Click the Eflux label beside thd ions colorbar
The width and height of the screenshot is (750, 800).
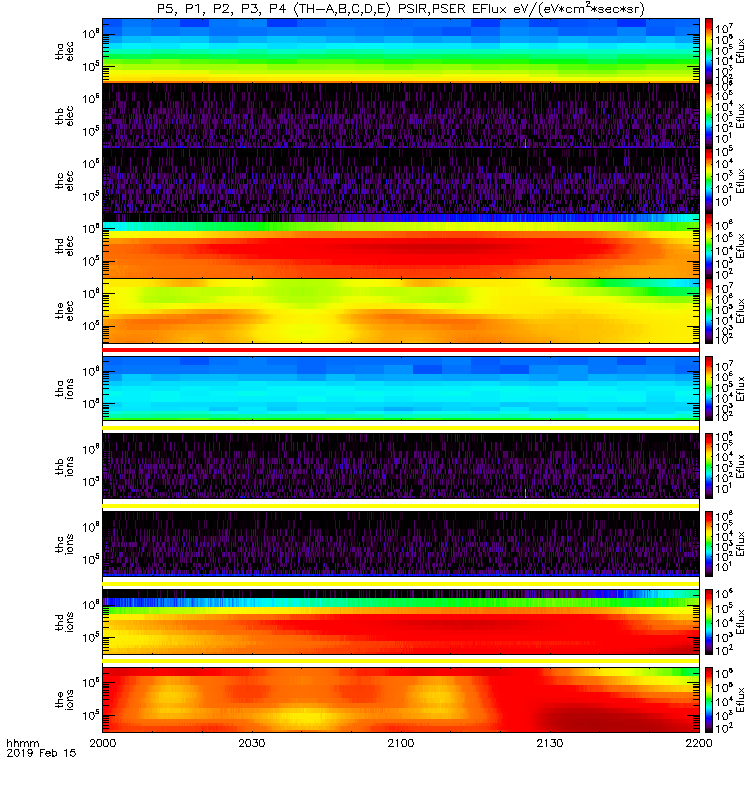pyautogui.click(x=740, y=622)
